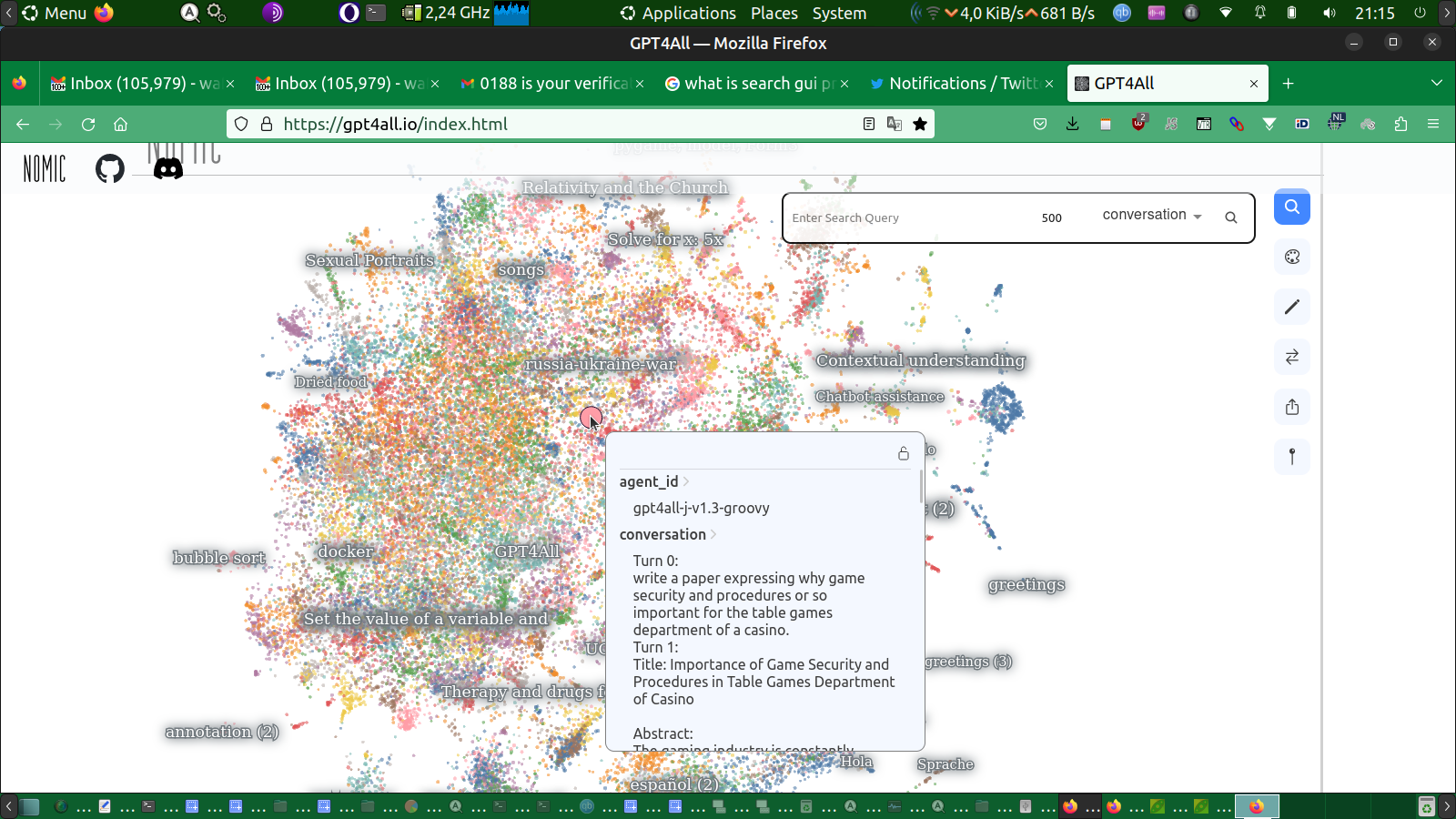Close the GPT4All tab
Viewport: 1456px width, 819px height.
(x=1254, y=84)
